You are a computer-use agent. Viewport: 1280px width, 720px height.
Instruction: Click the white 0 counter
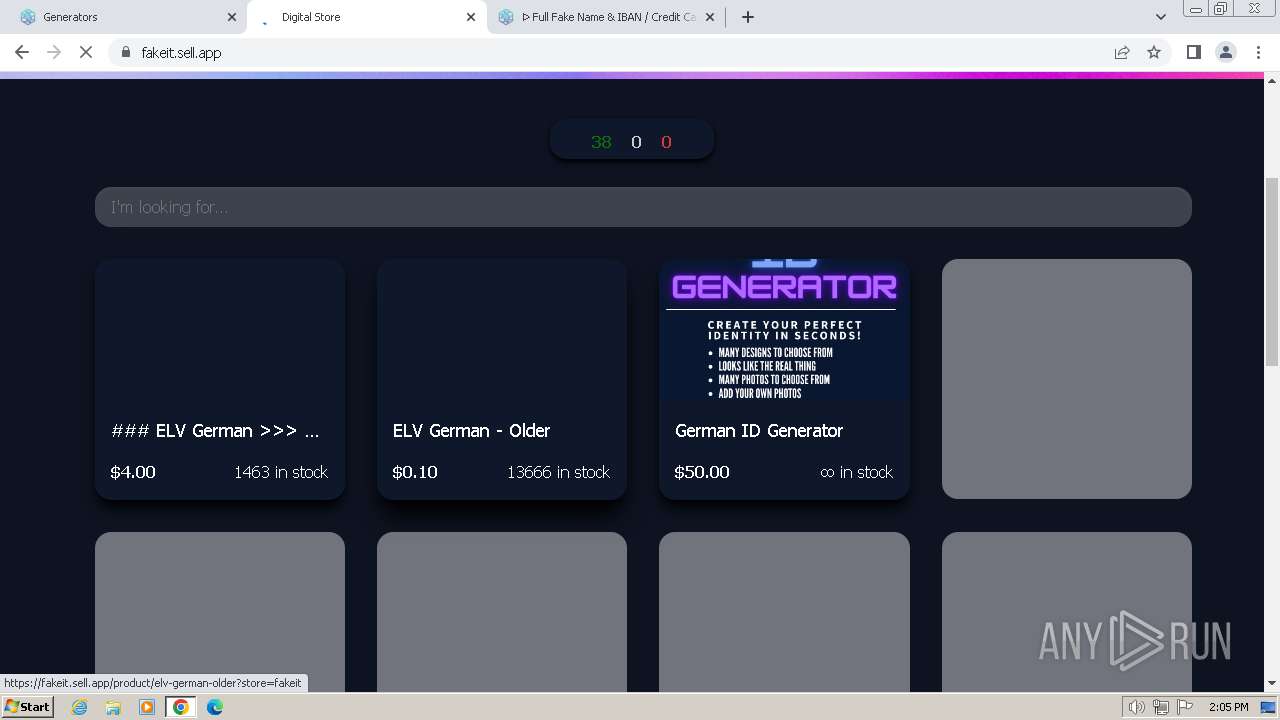point(636,142)
